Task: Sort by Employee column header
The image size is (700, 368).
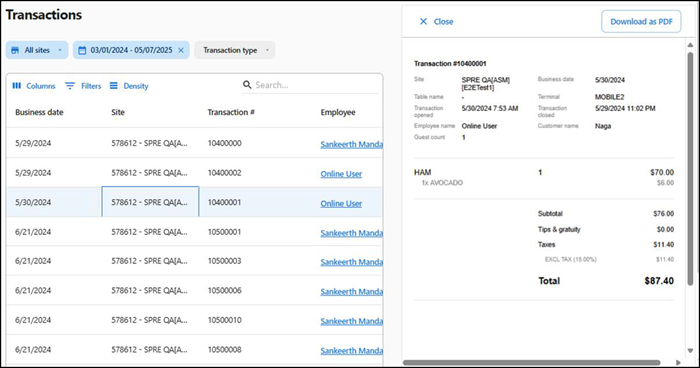Action: click(x=338, y=112)
